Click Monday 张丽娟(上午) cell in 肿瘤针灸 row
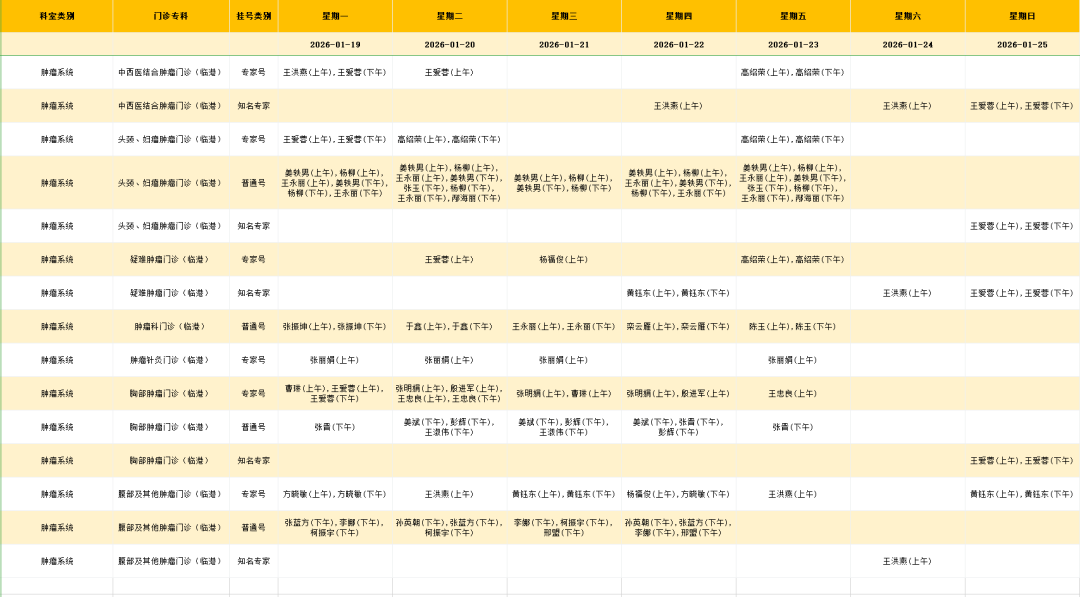 click(335, 360)
